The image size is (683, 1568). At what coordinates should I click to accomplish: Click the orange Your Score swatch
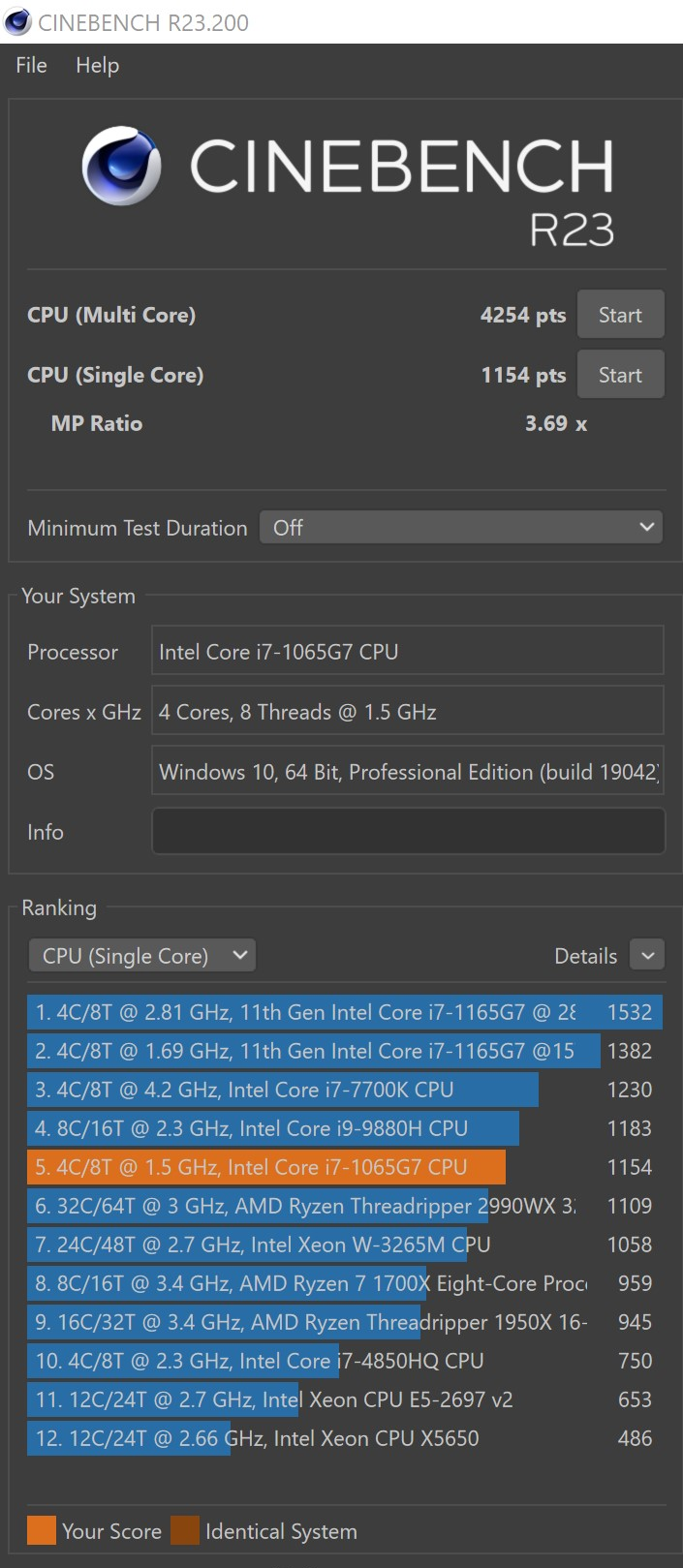42,1531
